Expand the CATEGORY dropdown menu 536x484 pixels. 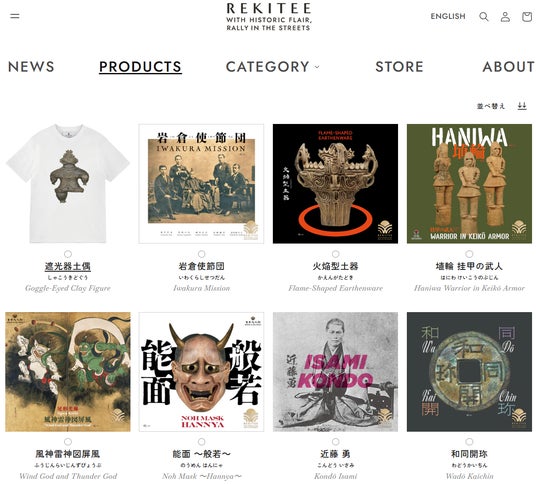[272, 67]
